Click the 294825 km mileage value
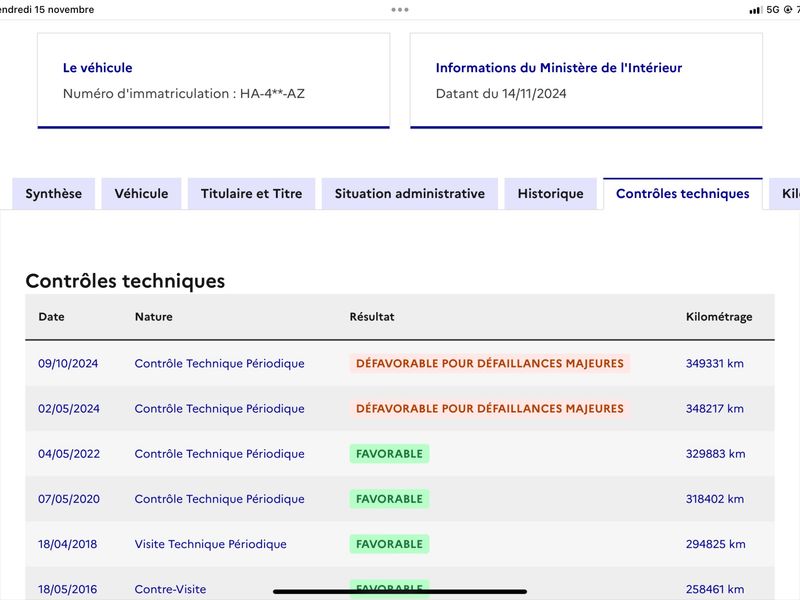The width and height of the screenshot is (800, 600). [715, 544]
